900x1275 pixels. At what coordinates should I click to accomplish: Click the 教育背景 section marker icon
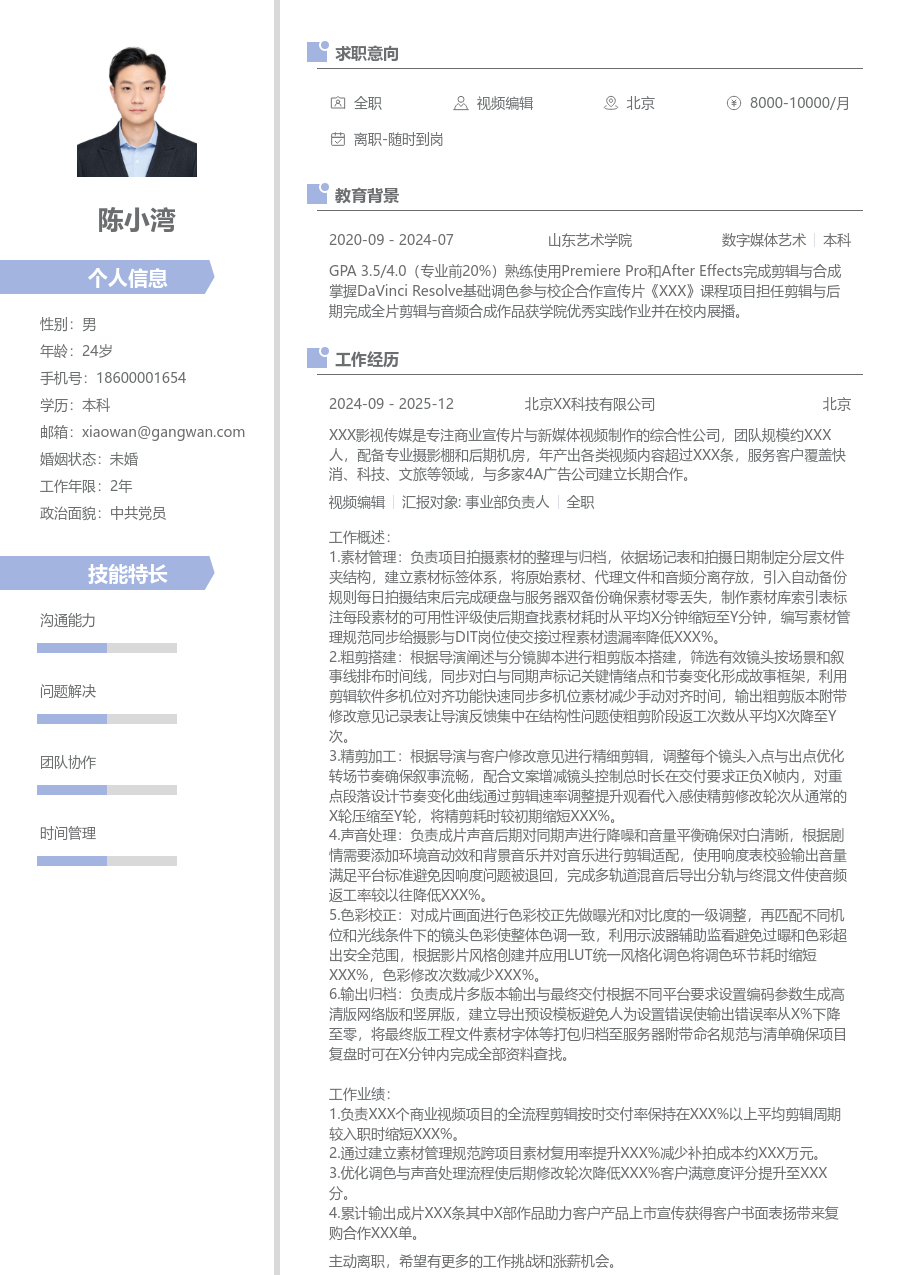pyautogui.click(x=317, y=194)
